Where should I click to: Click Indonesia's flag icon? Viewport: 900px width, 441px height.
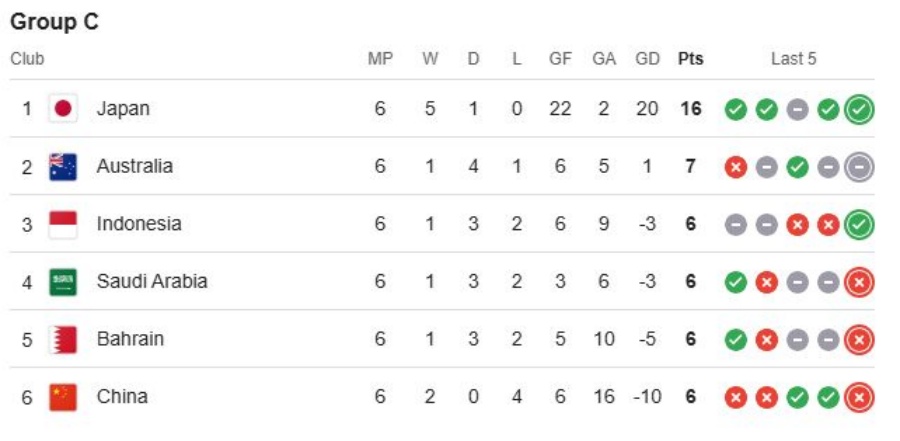coord(63,224)
